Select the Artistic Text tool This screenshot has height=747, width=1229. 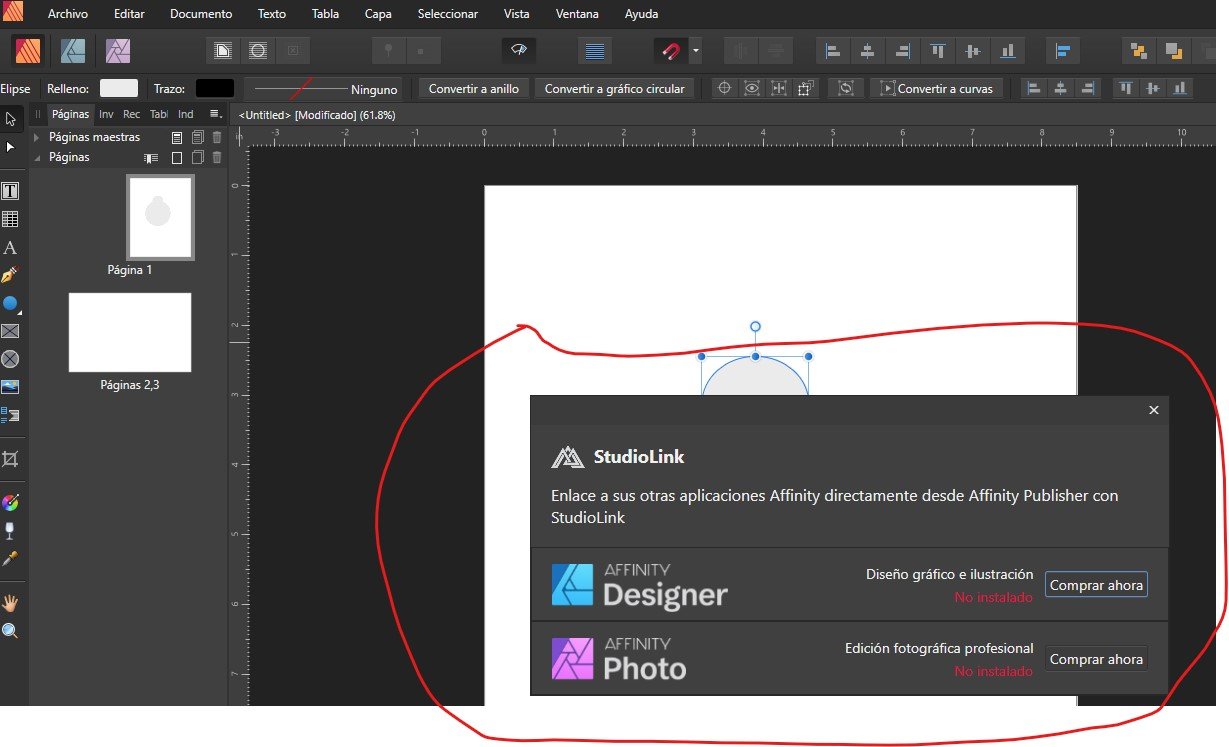[x=11, y=247]
